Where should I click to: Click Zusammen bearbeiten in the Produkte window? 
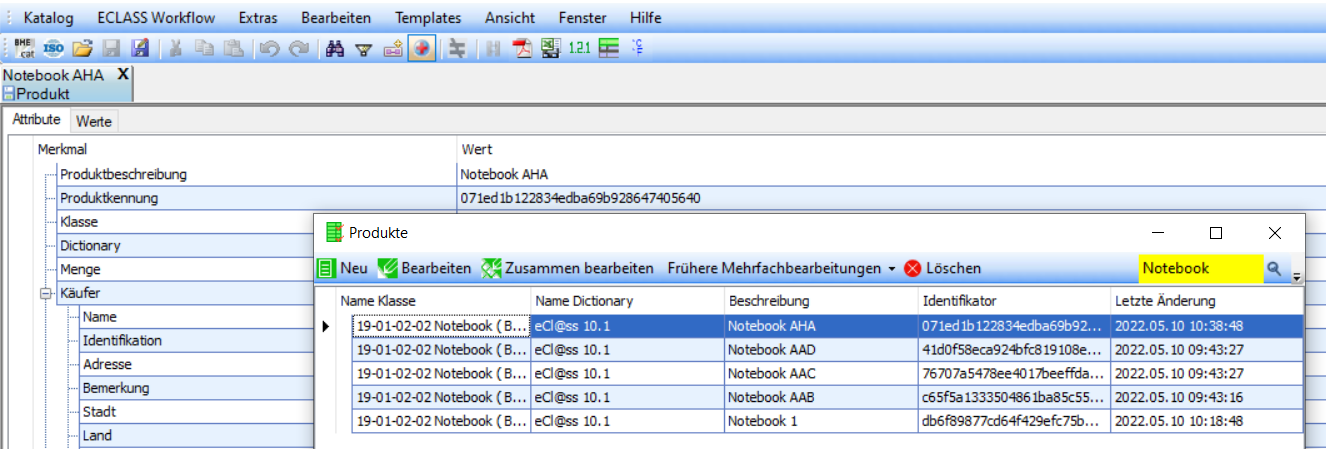pyautogui.click(x=567, y=268)
